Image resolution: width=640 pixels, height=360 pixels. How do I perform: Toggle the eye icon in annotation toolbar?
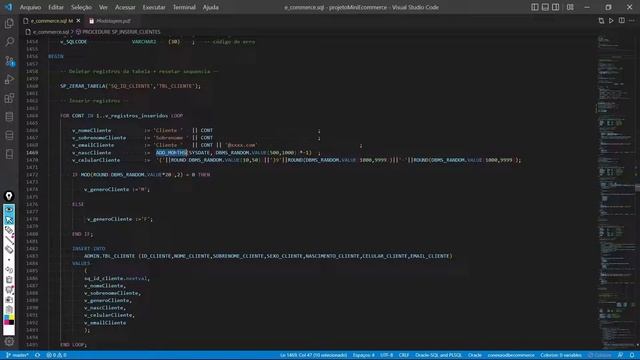(9, 209)
